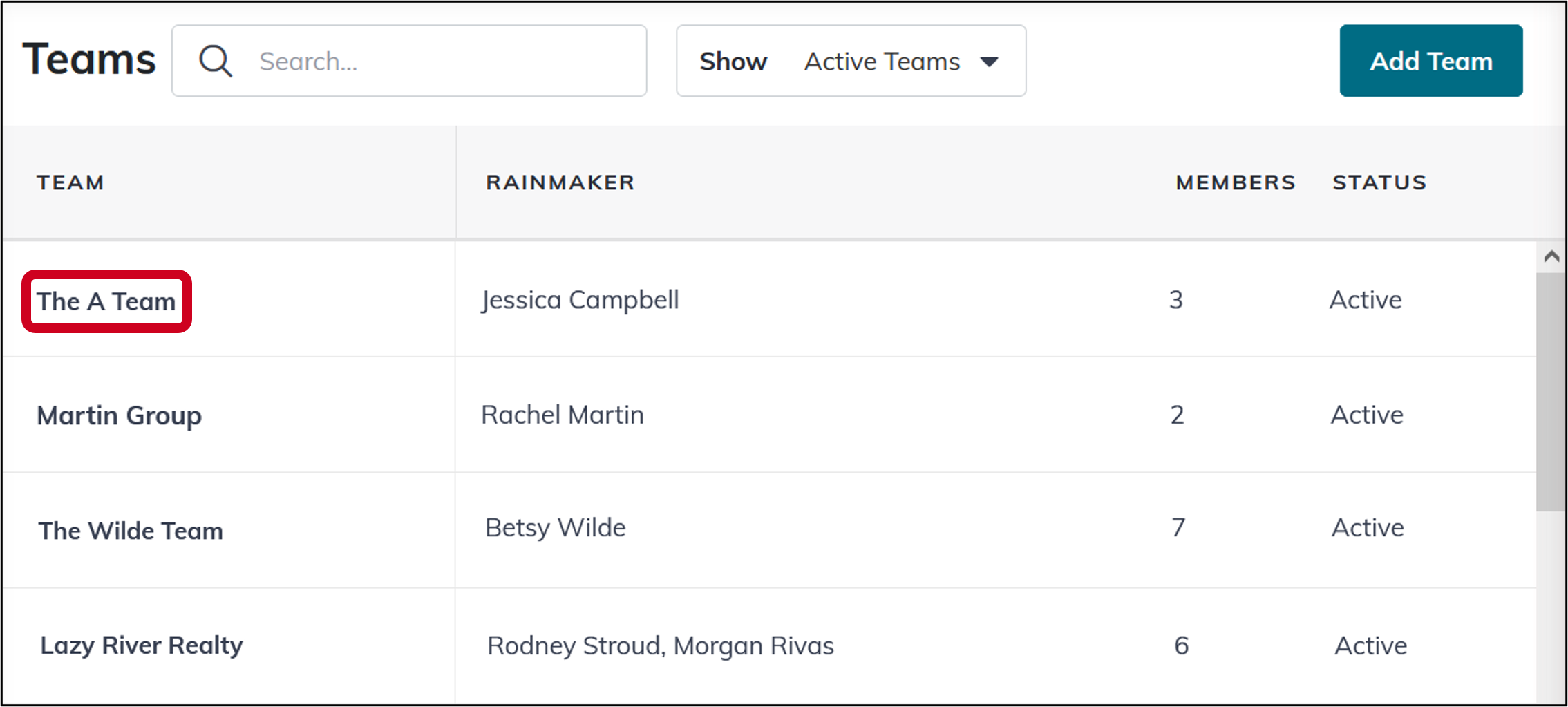The width and height of the screenshot is (1568, 707).
Task: Open the Martin Group team
Action: pos(120,415)
